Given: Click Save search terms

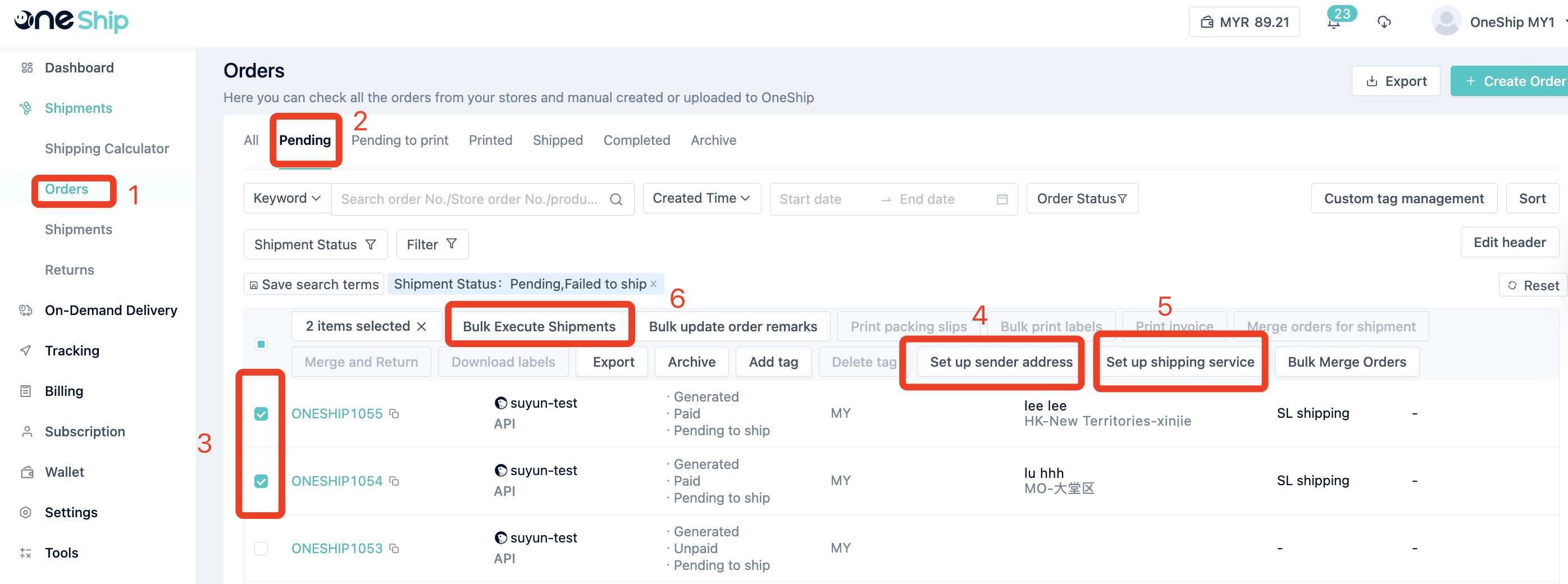Looking at the screenshot, I should [313, 285].
